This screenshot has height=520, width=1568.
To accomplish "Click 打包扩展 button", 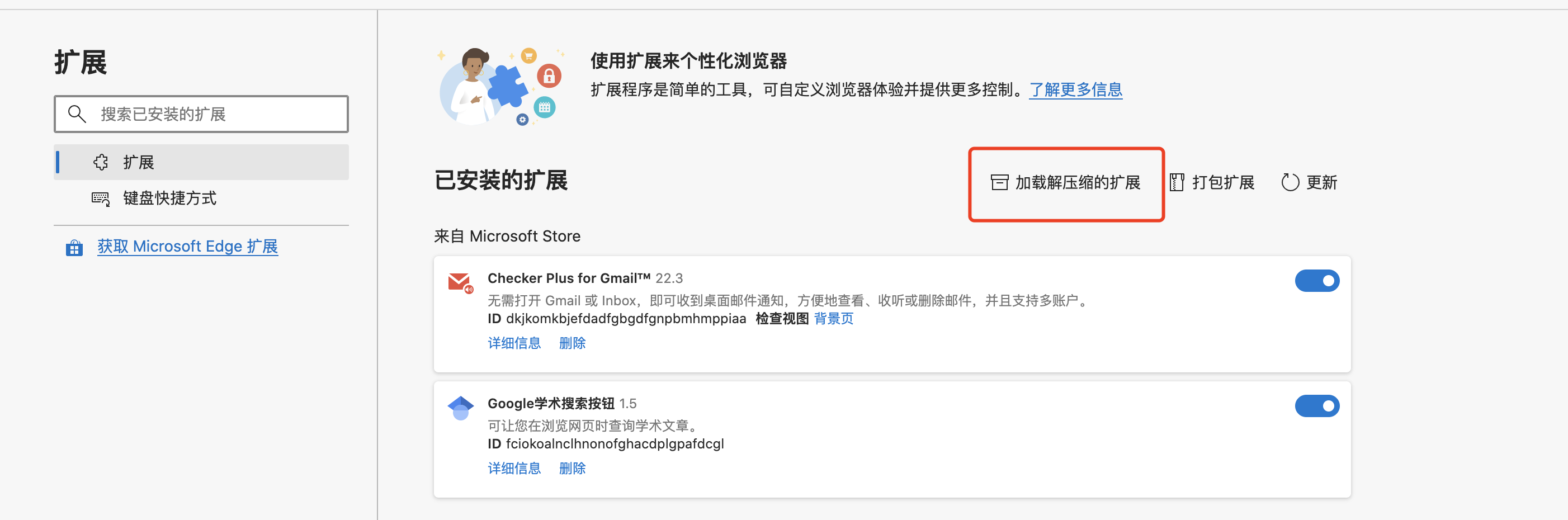I will (x=1212, y=182).
